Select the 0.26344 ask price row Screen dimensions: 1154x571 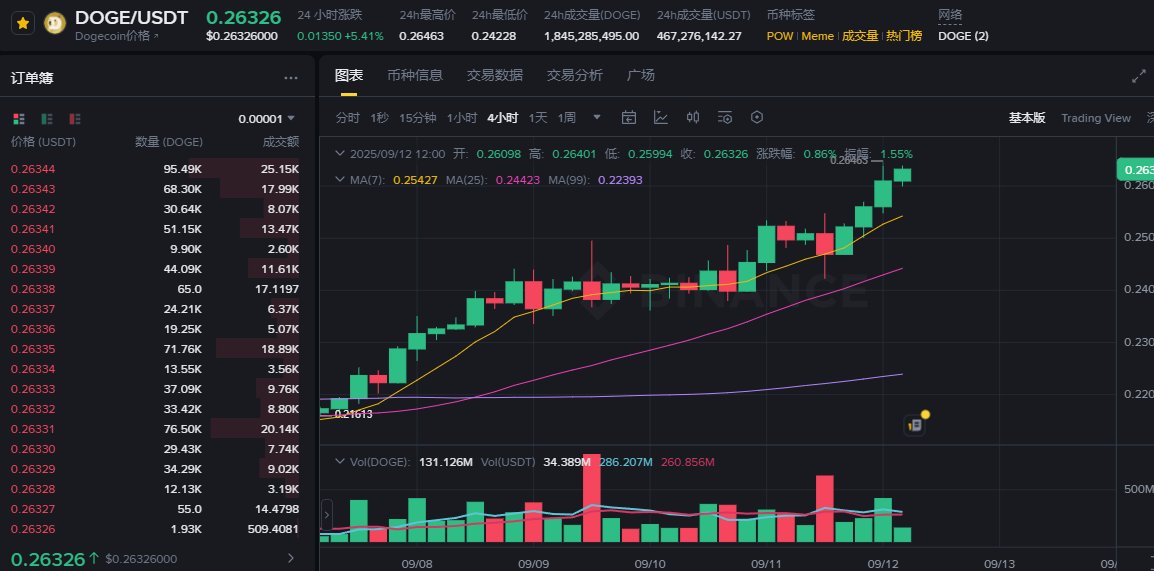pyautogui.click(x=155, y=169)
